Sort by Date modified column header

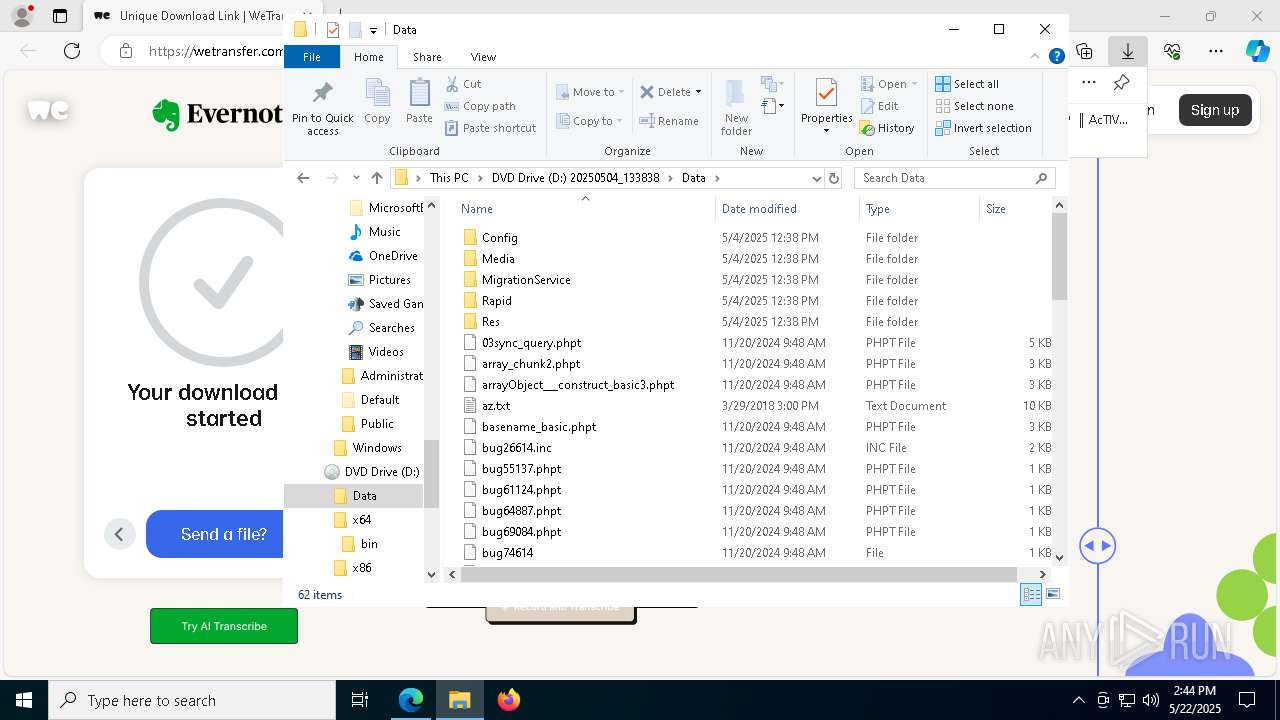[787, 209]
